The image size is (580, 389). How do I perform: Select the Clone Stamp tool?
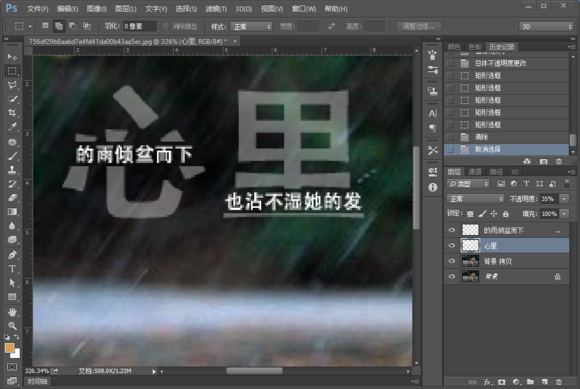pos(12,170)
